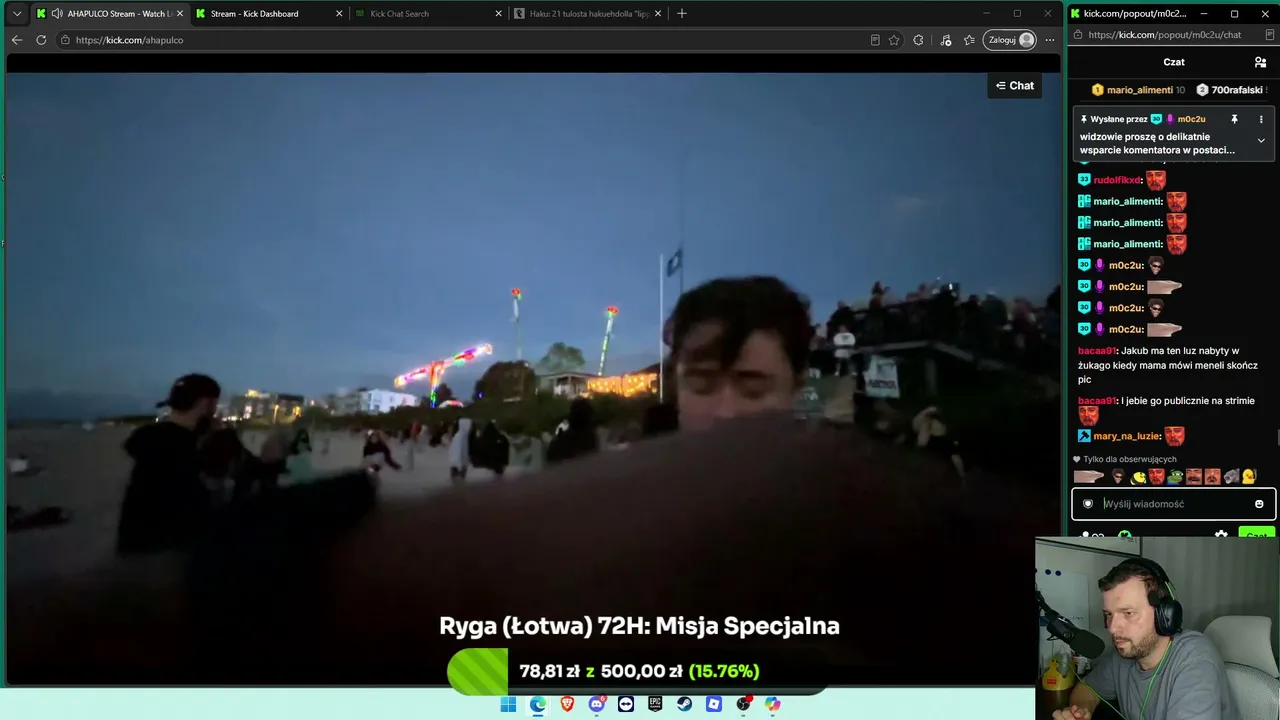Image resolution: width=1280 pixels, height=720 pixels.
Task: Mute the AHAPULCO Stream tab audio
Action: [x=57, y=14]
